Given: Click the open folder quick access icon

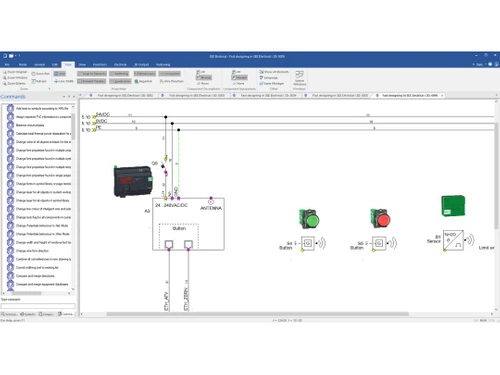Looking at the screenshot, I should point(11,56).
